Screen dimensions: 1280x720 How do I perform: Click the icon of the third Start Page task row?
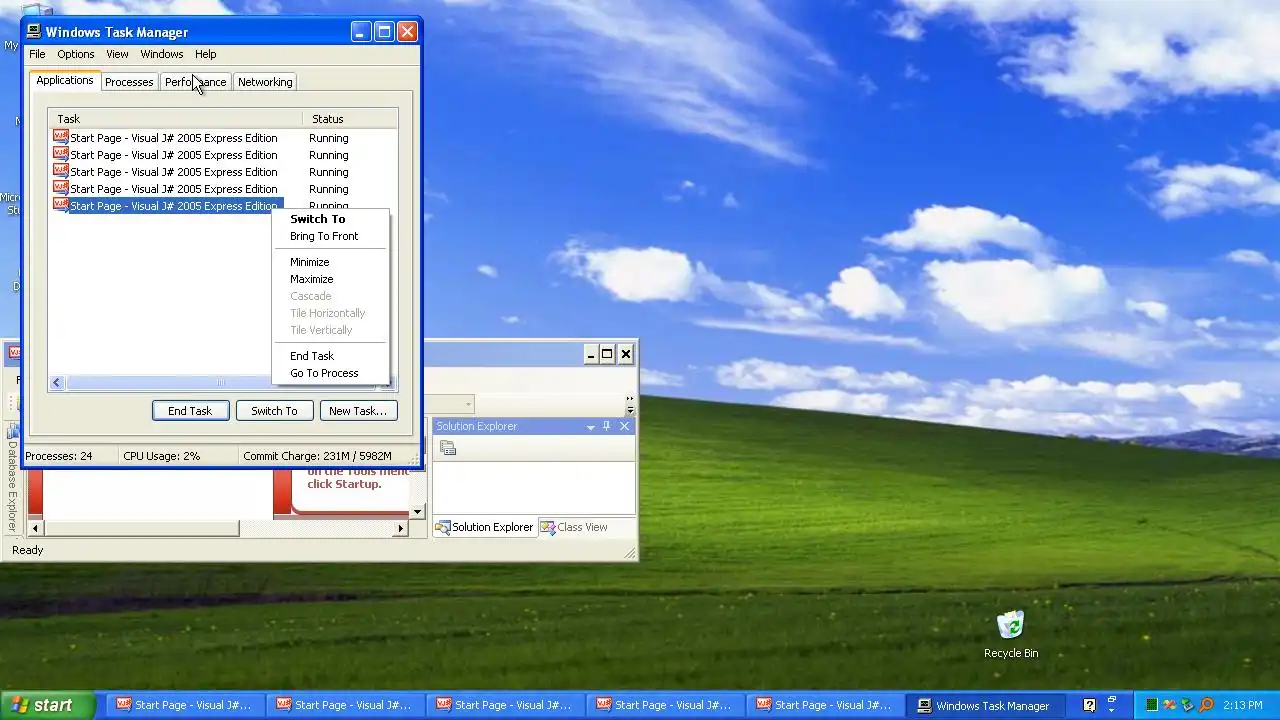point(61,171)
